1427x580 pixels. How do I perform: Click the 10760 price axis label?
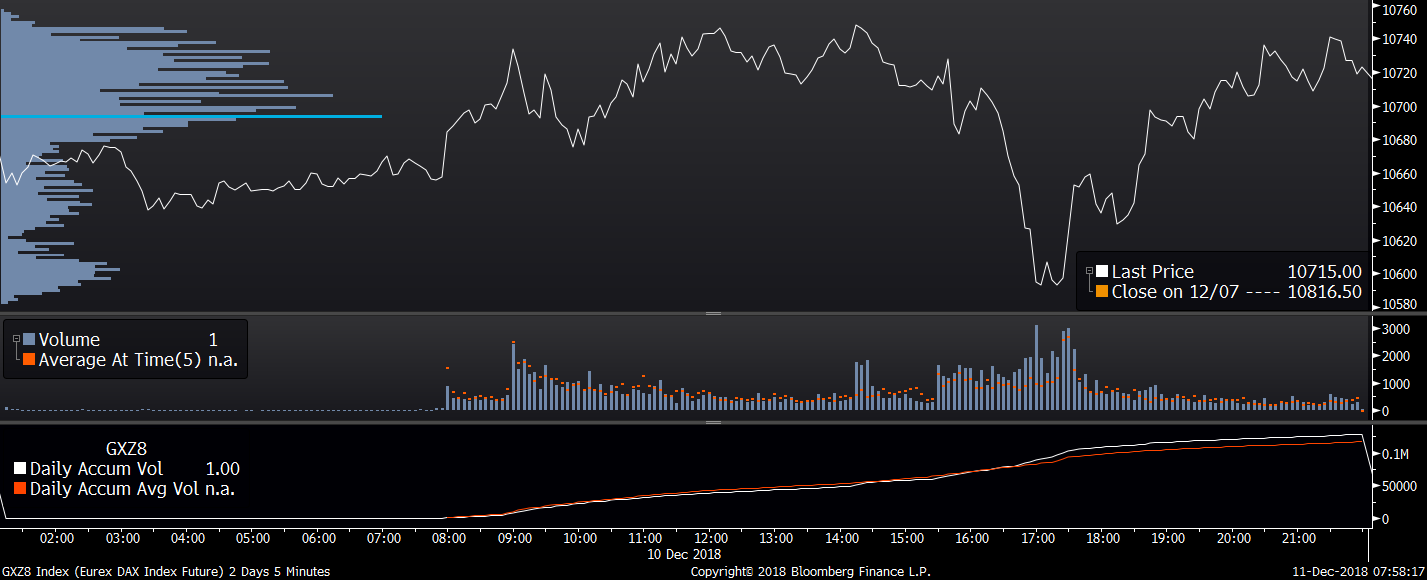click(1398, 9)
